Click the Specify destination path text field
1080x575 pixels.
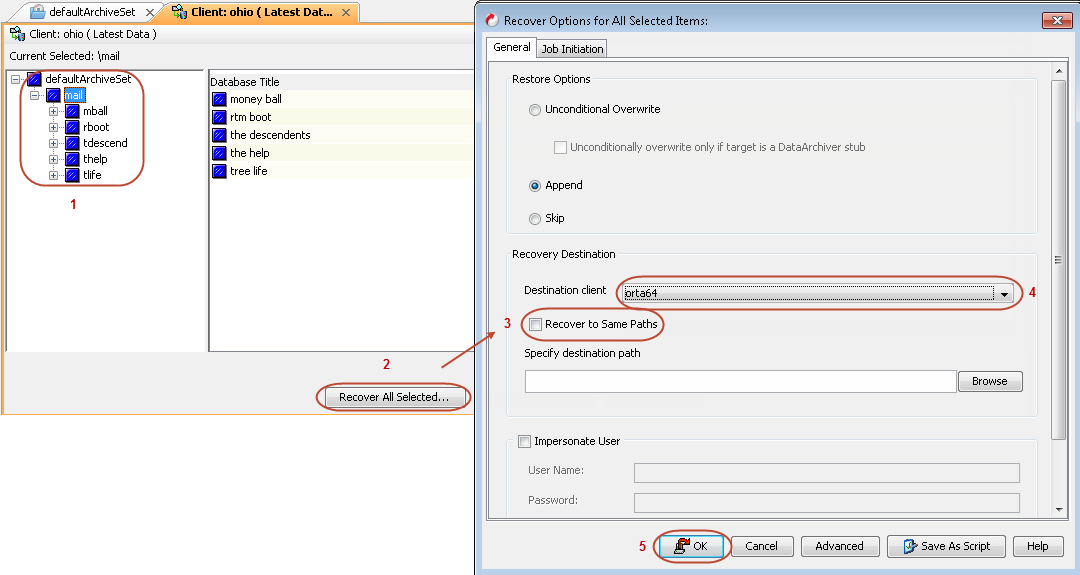coord(740,381)
